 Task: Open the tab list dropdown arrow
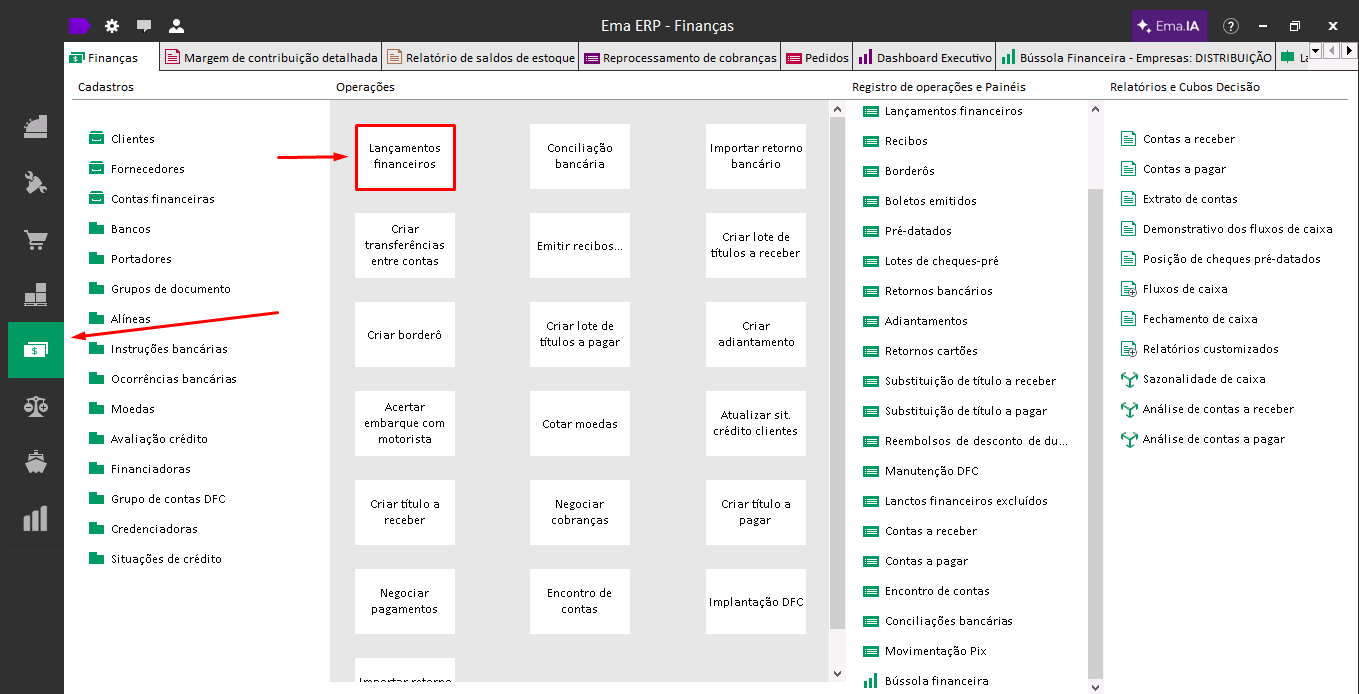(1316, 50)
